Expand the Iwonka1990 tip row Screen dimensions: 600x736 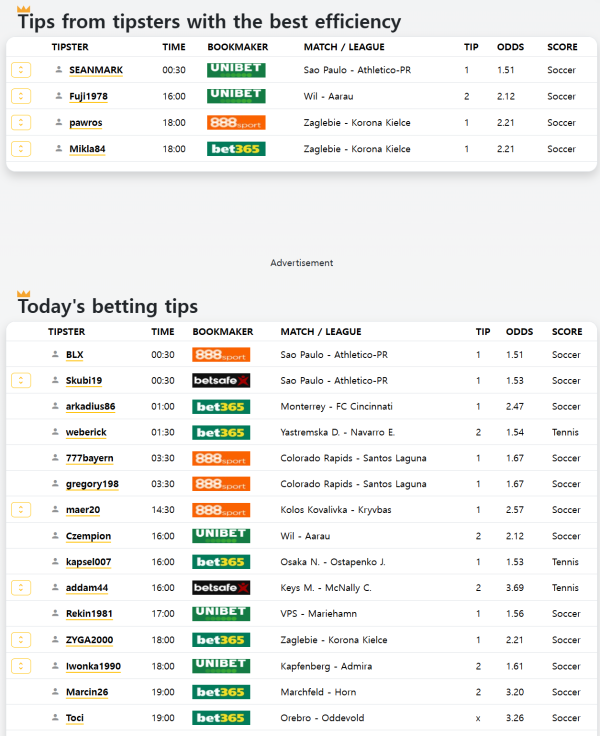pyautogui.click(x=21, y=666)
